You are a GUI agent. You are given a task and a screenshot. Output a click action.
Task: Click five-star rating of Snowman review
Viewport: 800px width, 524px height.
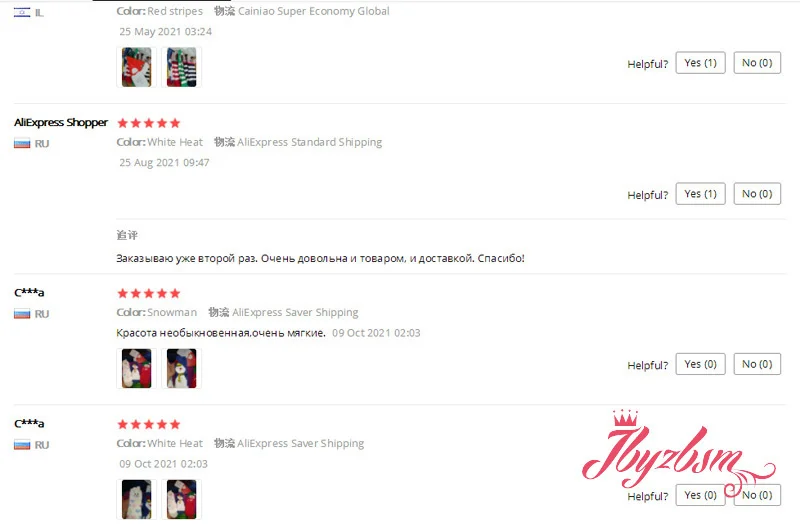(x=149, y=293)
